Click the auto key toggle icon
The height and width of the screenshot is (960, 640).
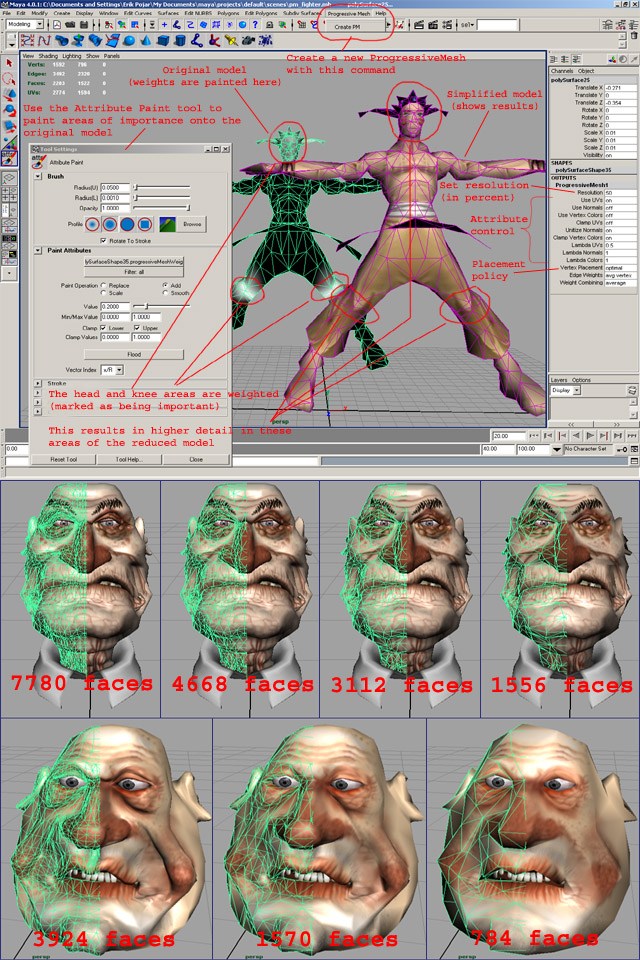pos(621,449)
